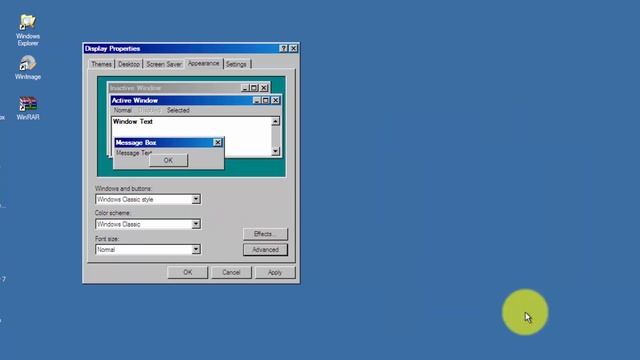Select the WinRAR desktop shortcut

[28, 108]
